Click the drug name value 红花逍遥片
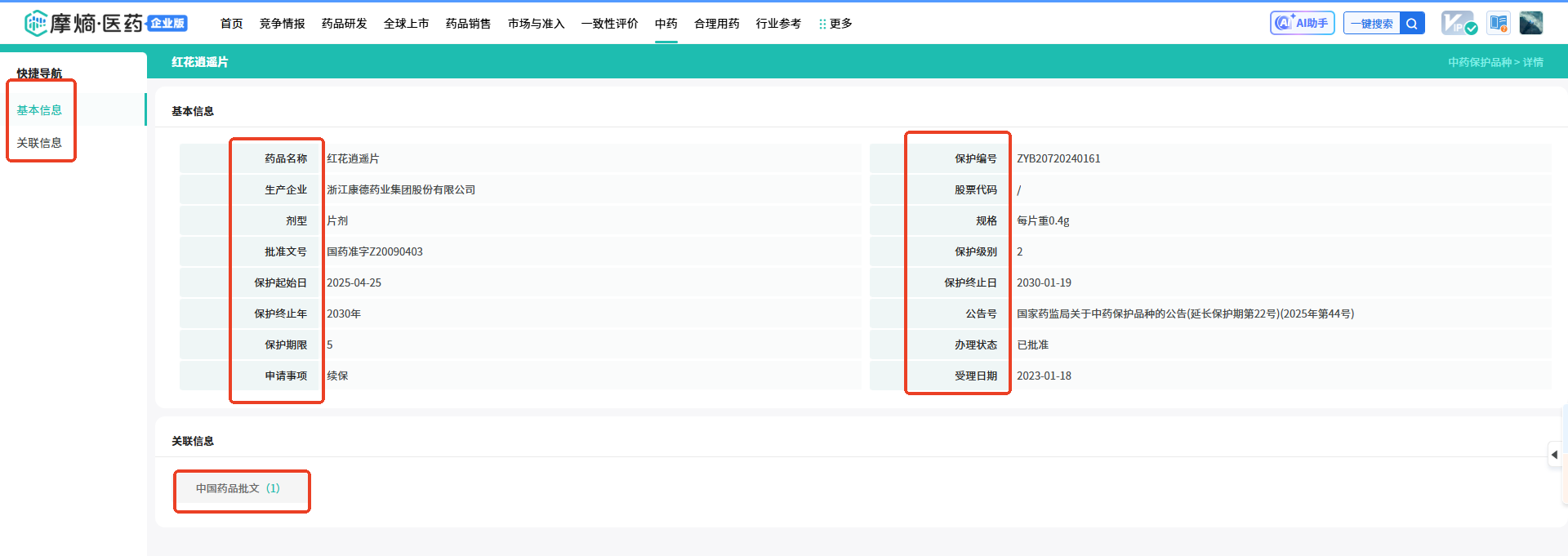 (353, 158)
